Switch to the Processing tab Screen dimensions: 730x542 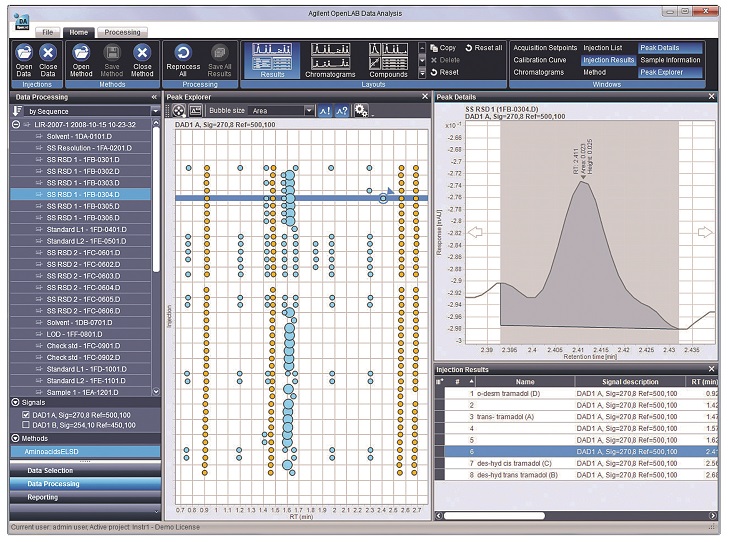pos(122,32)
